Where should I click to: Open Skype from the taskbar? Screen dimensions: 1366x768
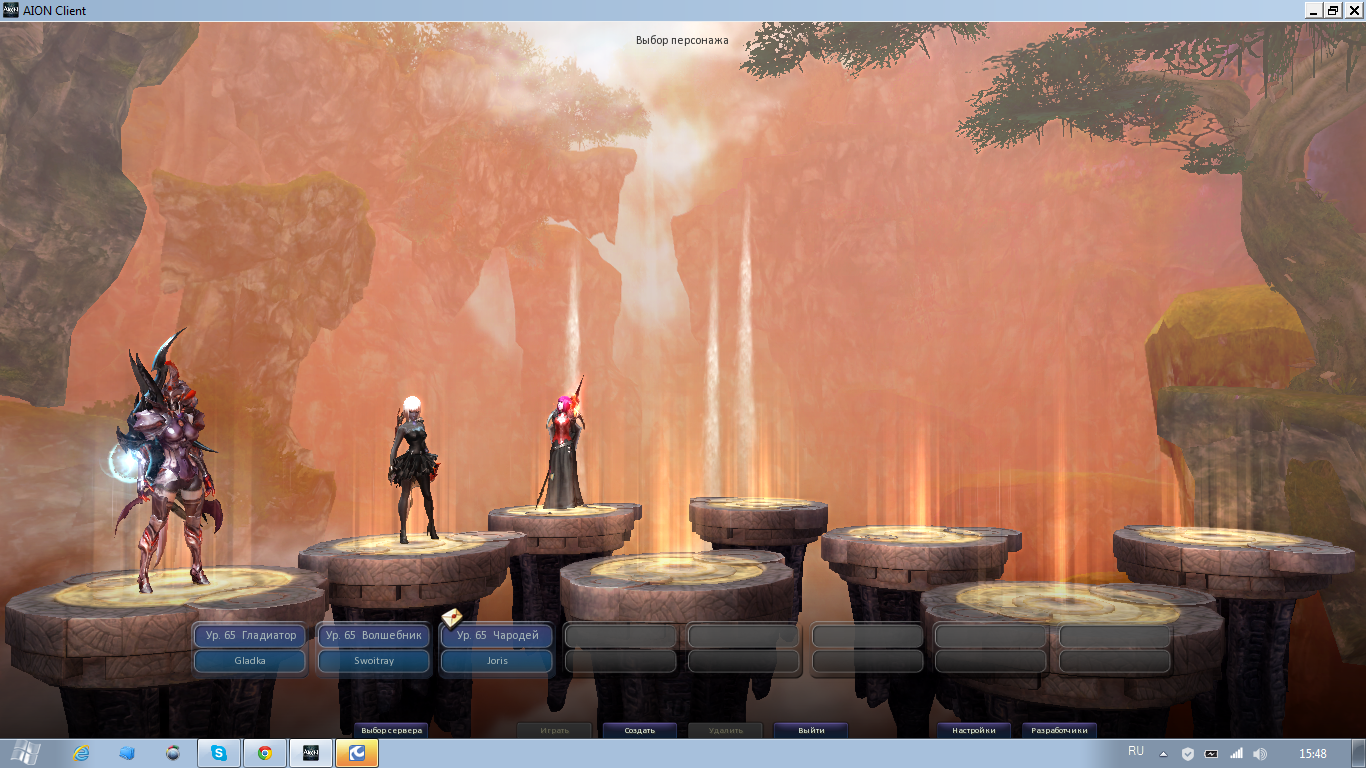click(x=218, y=753)
